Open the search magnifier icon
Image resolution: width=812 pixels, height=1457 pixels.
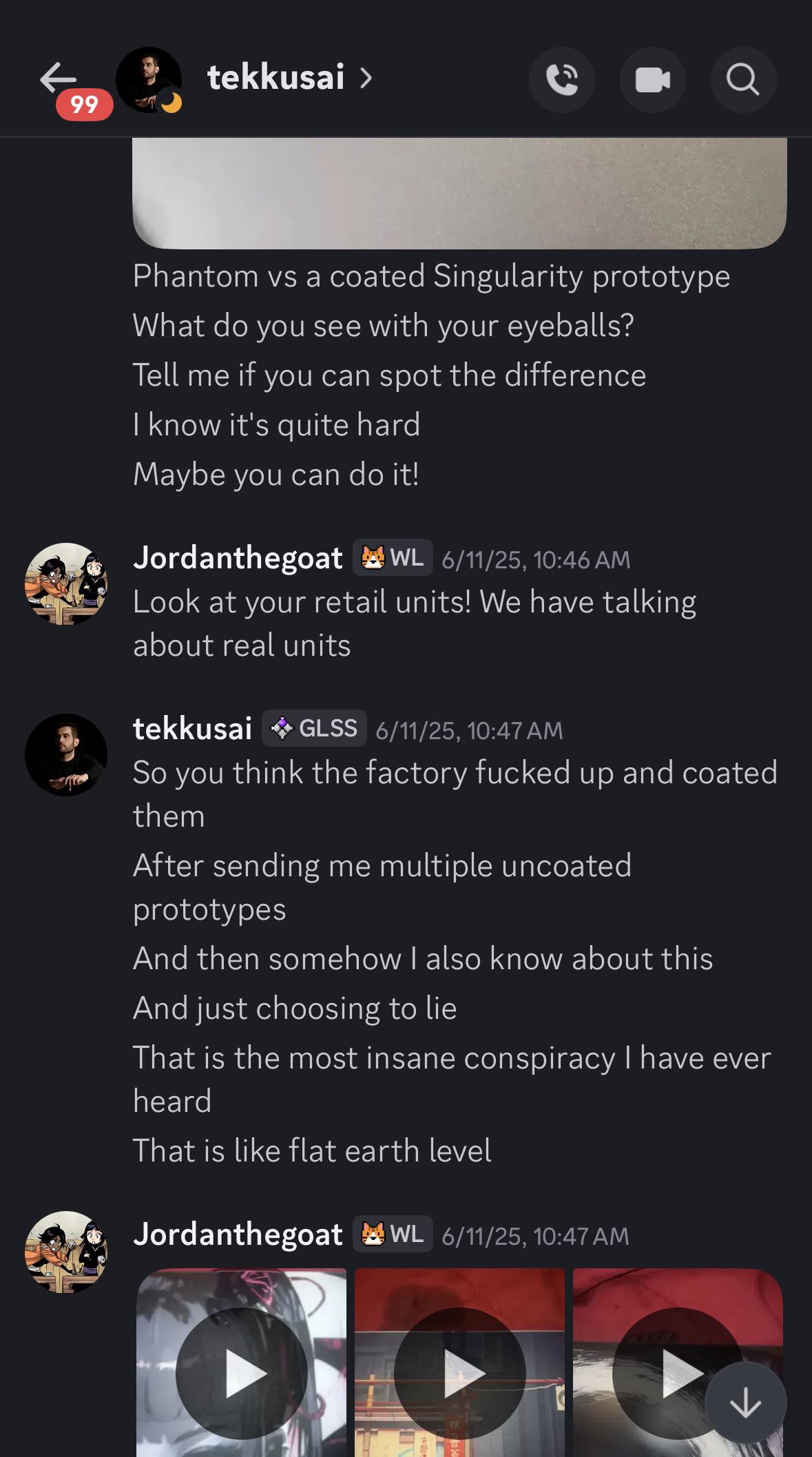coord(742,80)
